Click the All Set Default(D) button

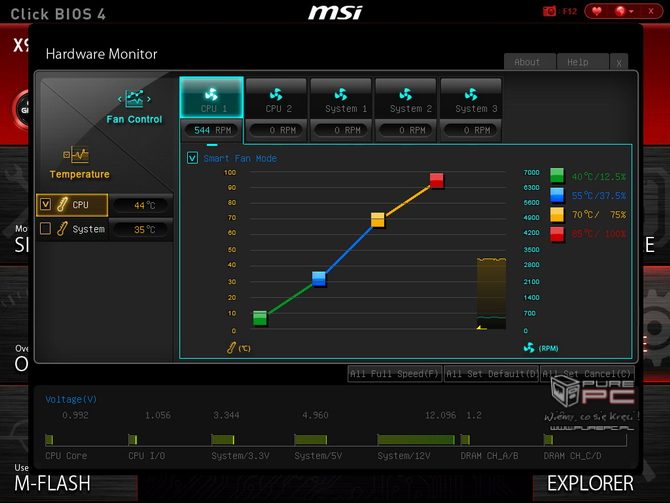(x=491, y=374)
